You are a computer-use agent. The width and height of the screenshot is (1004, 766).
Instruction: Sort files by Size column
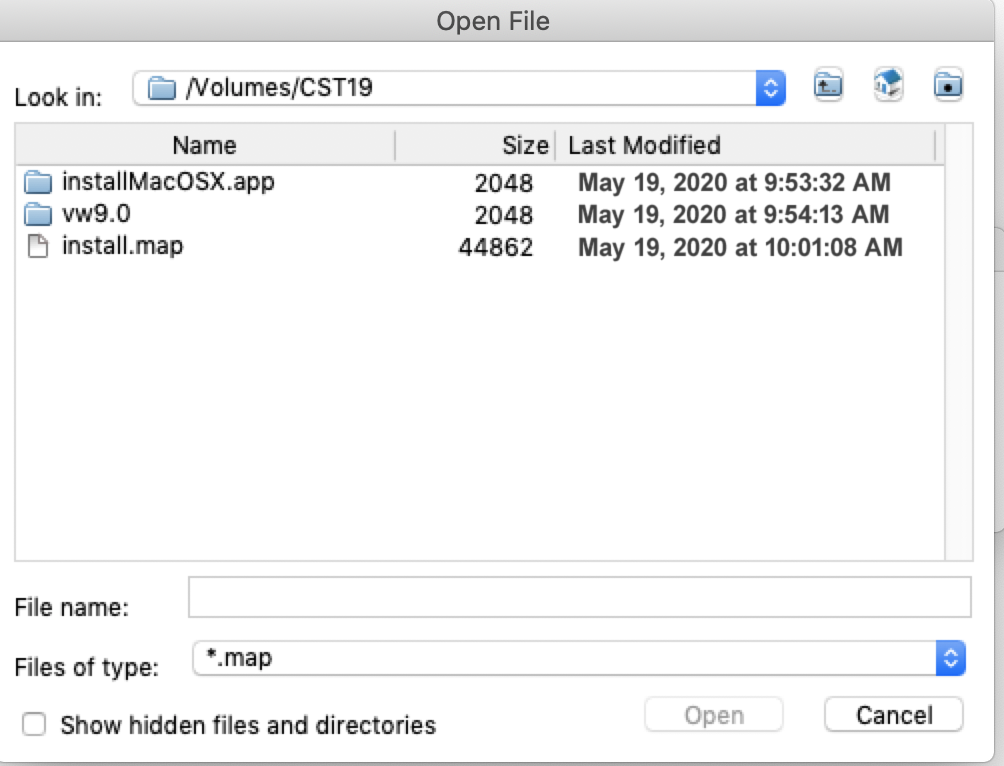pos(475,145)
